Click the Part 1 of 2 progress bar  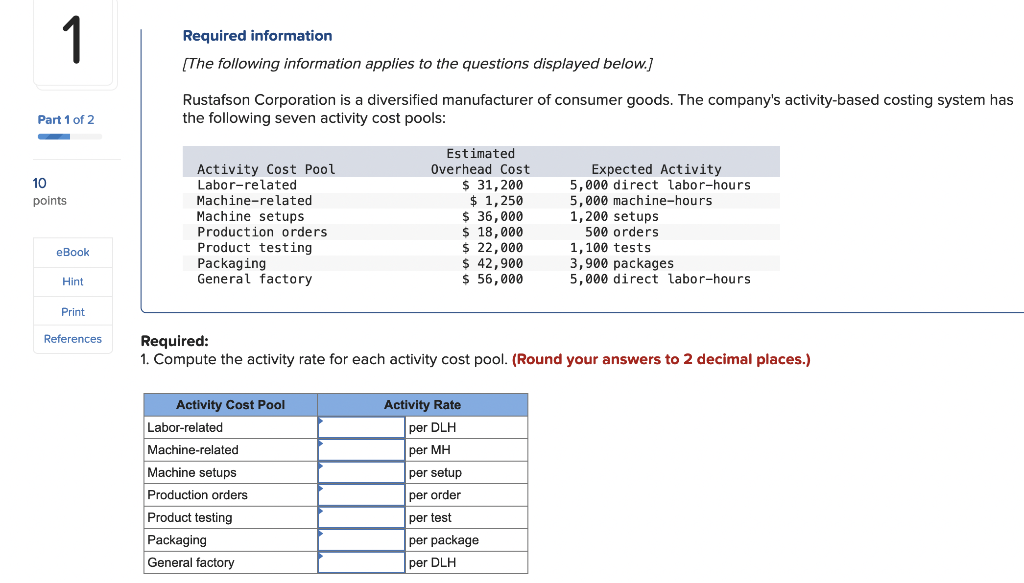point(70,136)
